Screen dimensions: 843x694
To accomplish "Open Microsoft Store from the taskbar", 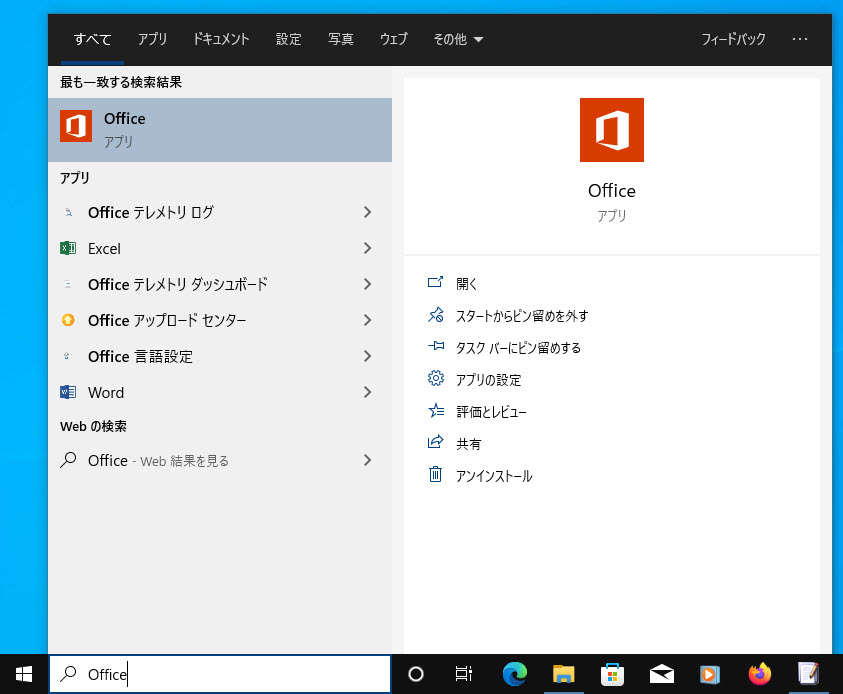I will [612, 674].
